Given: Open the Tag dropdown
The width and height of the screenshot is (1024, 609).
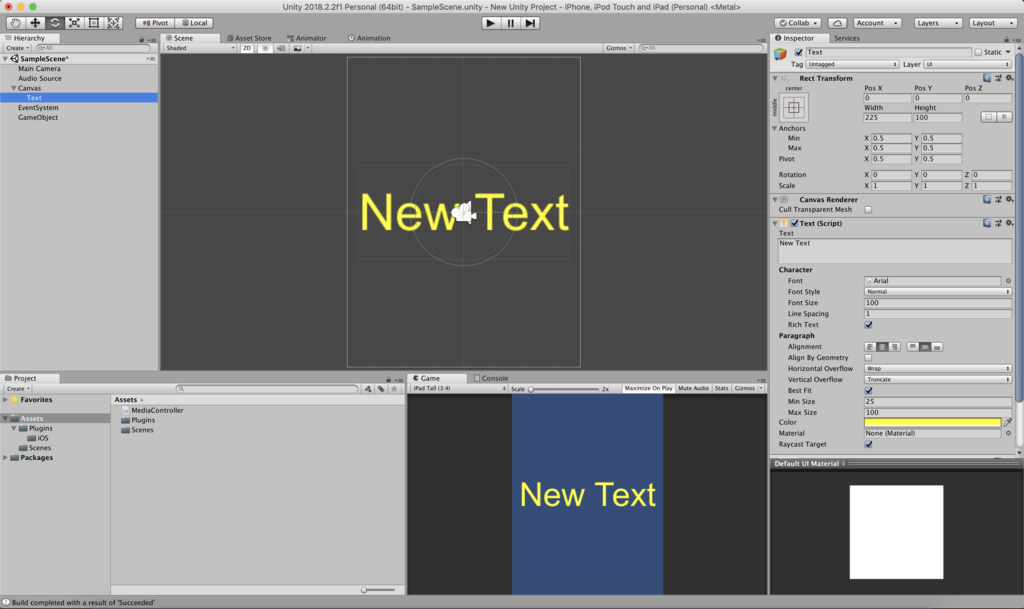Looking at the screenshot, I should (852, 65).
